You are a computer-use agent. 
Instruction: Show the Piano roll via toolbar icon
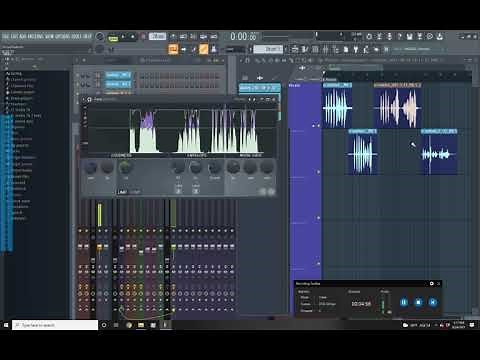(x=305, y=49)
